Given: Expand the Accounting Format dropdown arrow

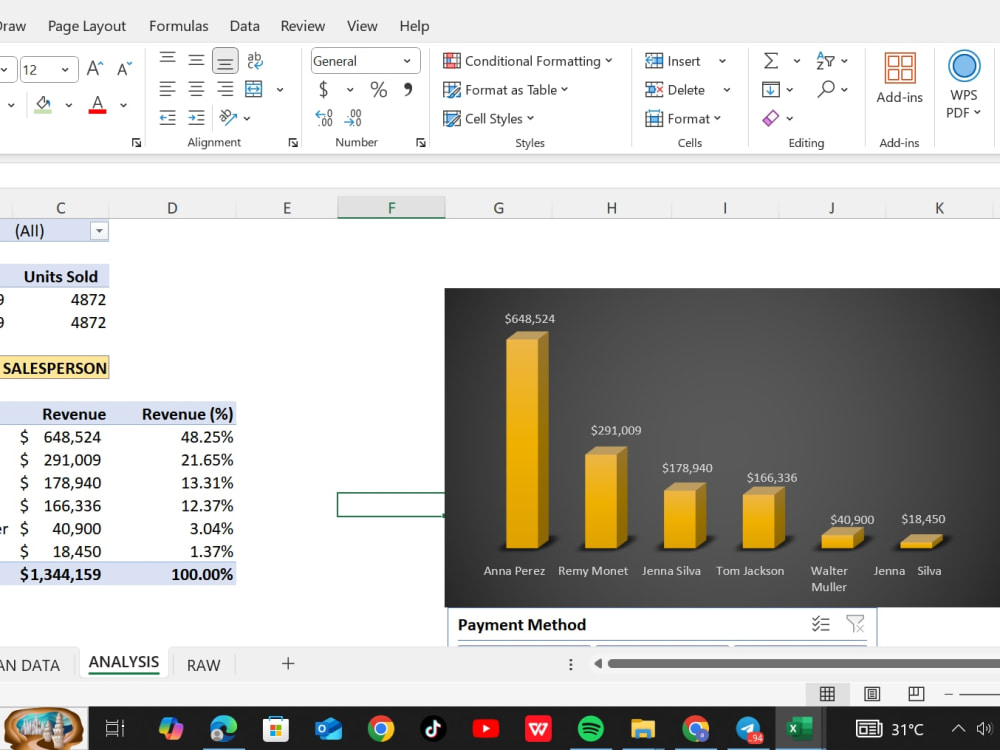Looking at the screenshot, I should tap(350, 89).
